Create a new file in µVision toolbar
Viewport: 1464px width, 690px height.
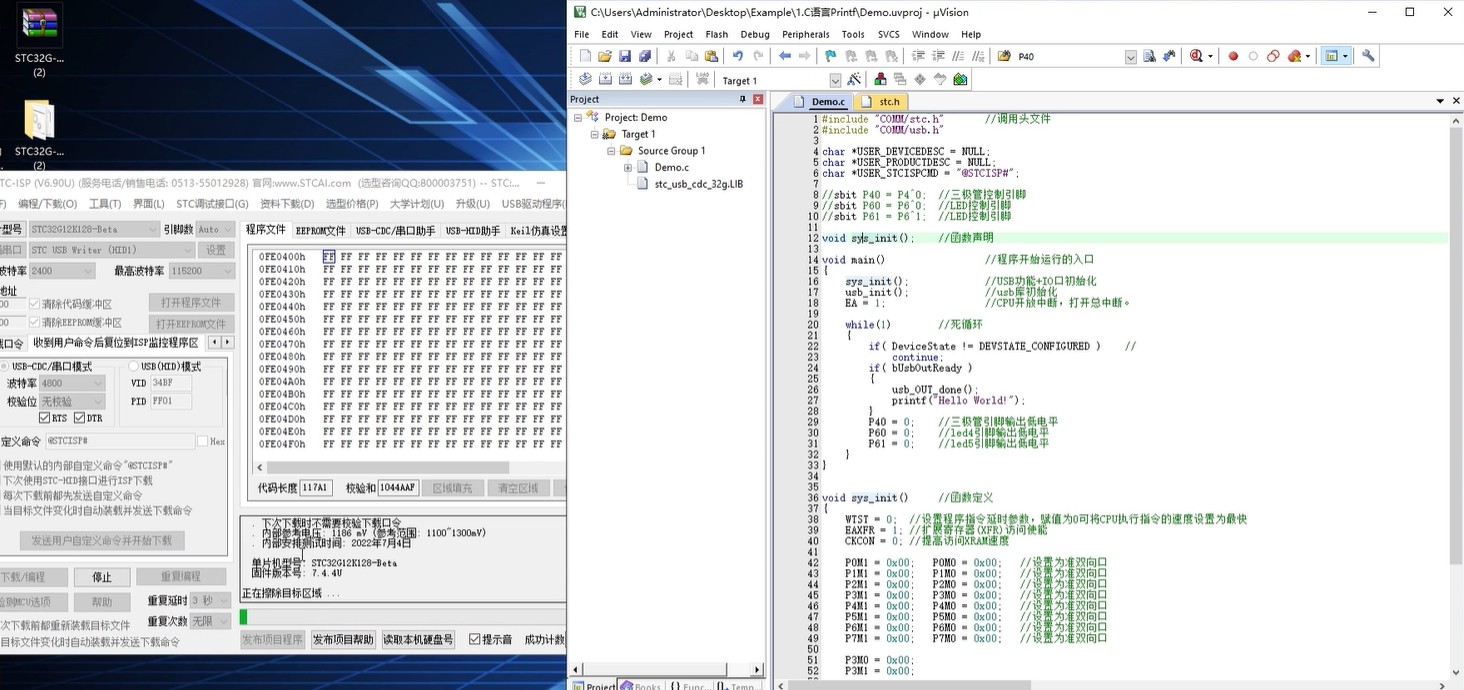coord(585,56)
